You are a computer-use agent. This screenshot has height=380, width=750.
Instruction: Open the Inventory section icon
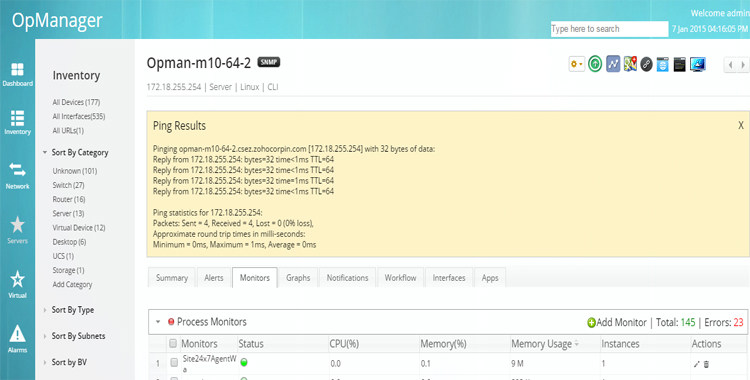coord(17,118)
